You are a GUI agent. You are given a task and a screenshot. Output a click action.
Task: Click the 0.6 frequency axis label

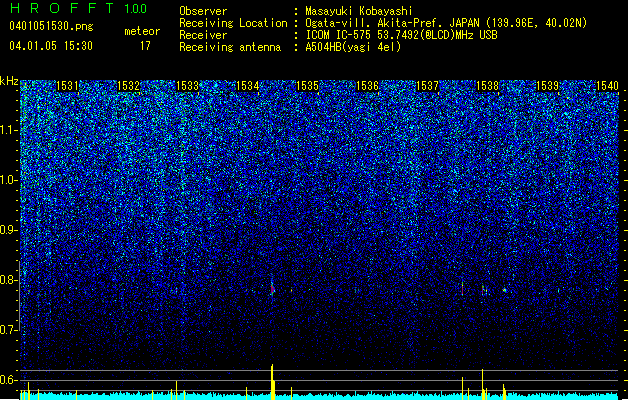pos(9,380)
